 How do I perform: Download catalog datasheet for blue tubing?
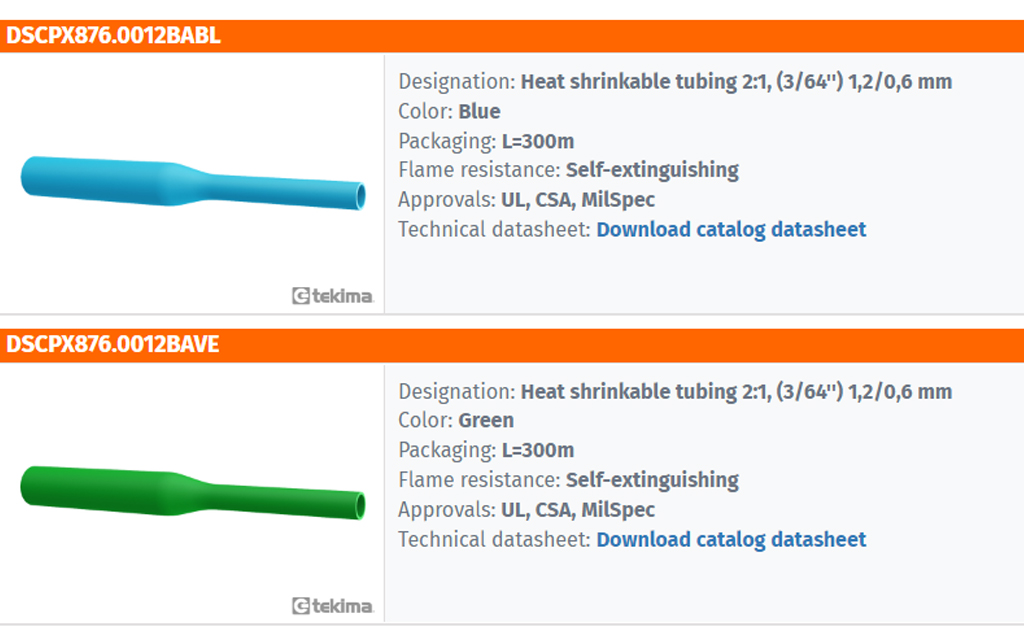(731, 230)
